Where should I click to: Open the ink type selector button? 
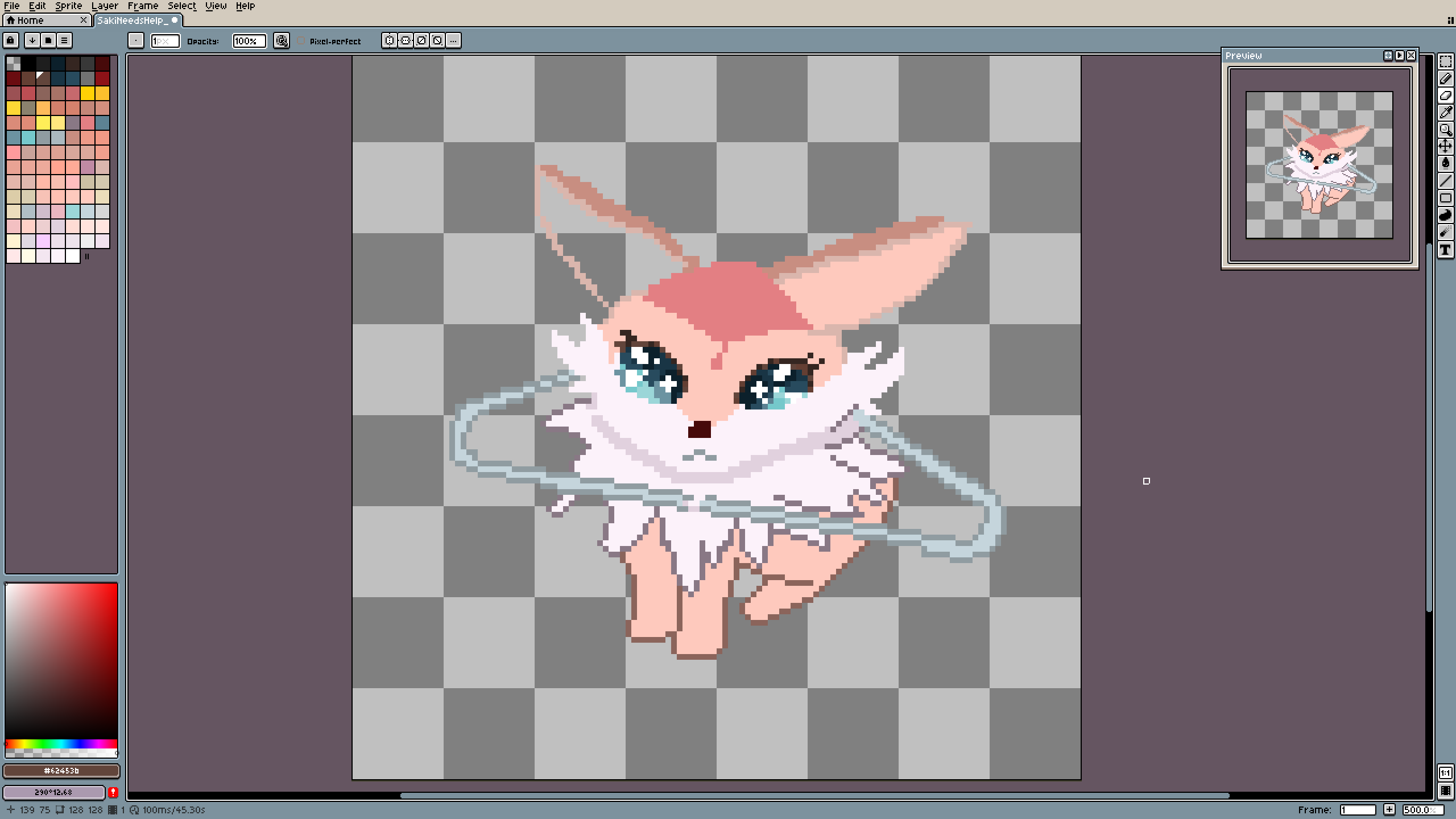[x=282, y=40]
